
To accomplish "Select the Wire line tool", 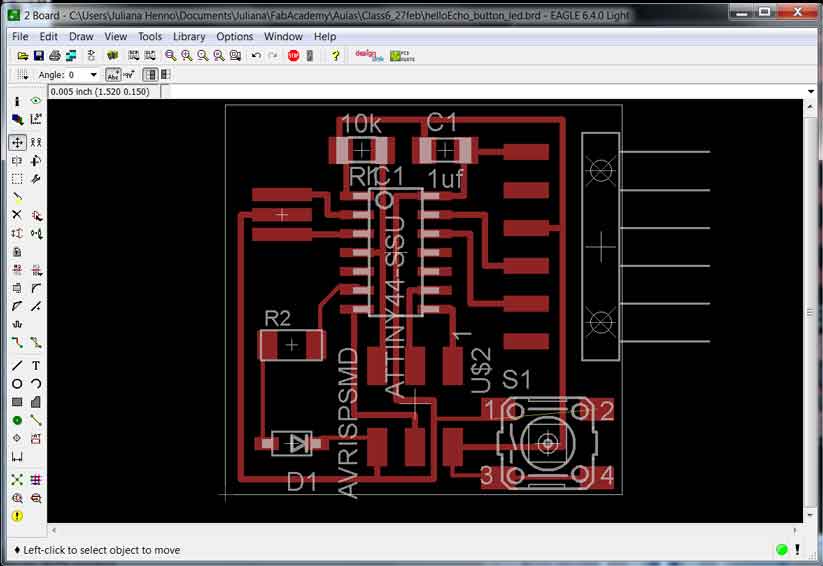I will [17, 365].
